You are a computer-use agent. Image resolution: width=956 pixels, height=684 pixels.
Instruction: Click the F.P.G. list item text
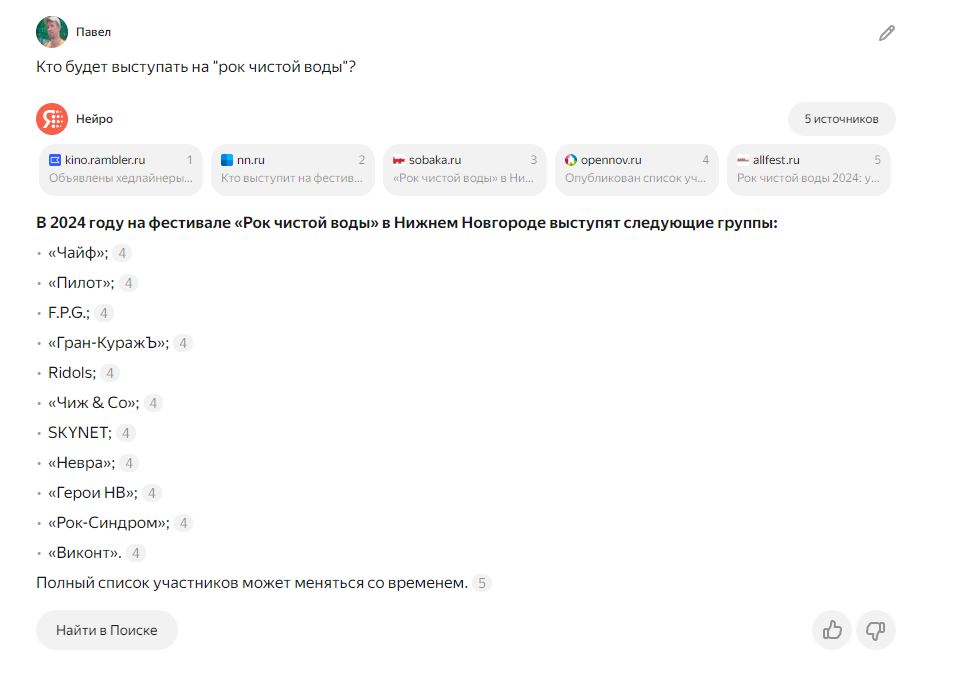coord(69,313)
